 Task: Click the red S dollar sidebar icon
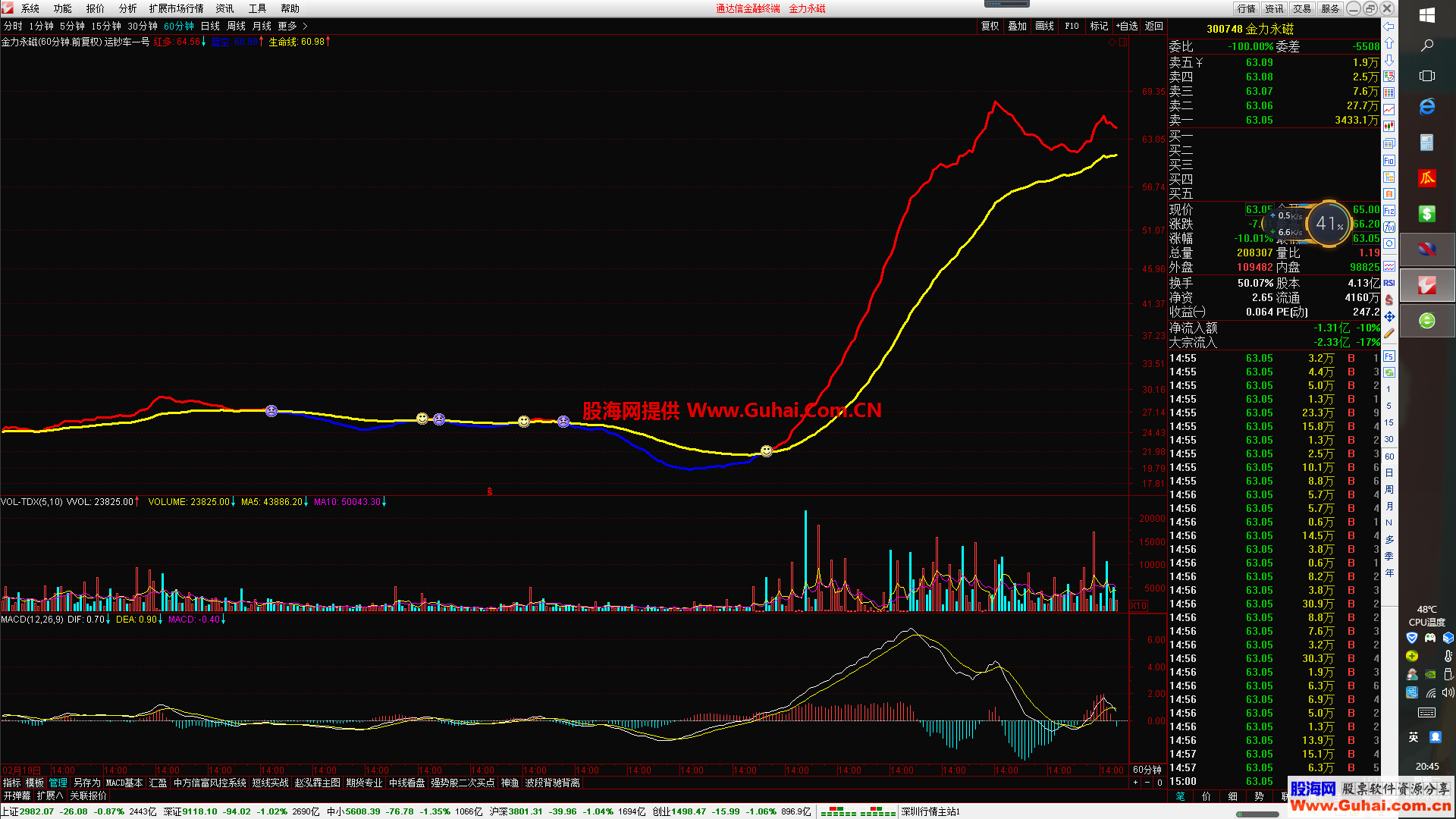1389,300
